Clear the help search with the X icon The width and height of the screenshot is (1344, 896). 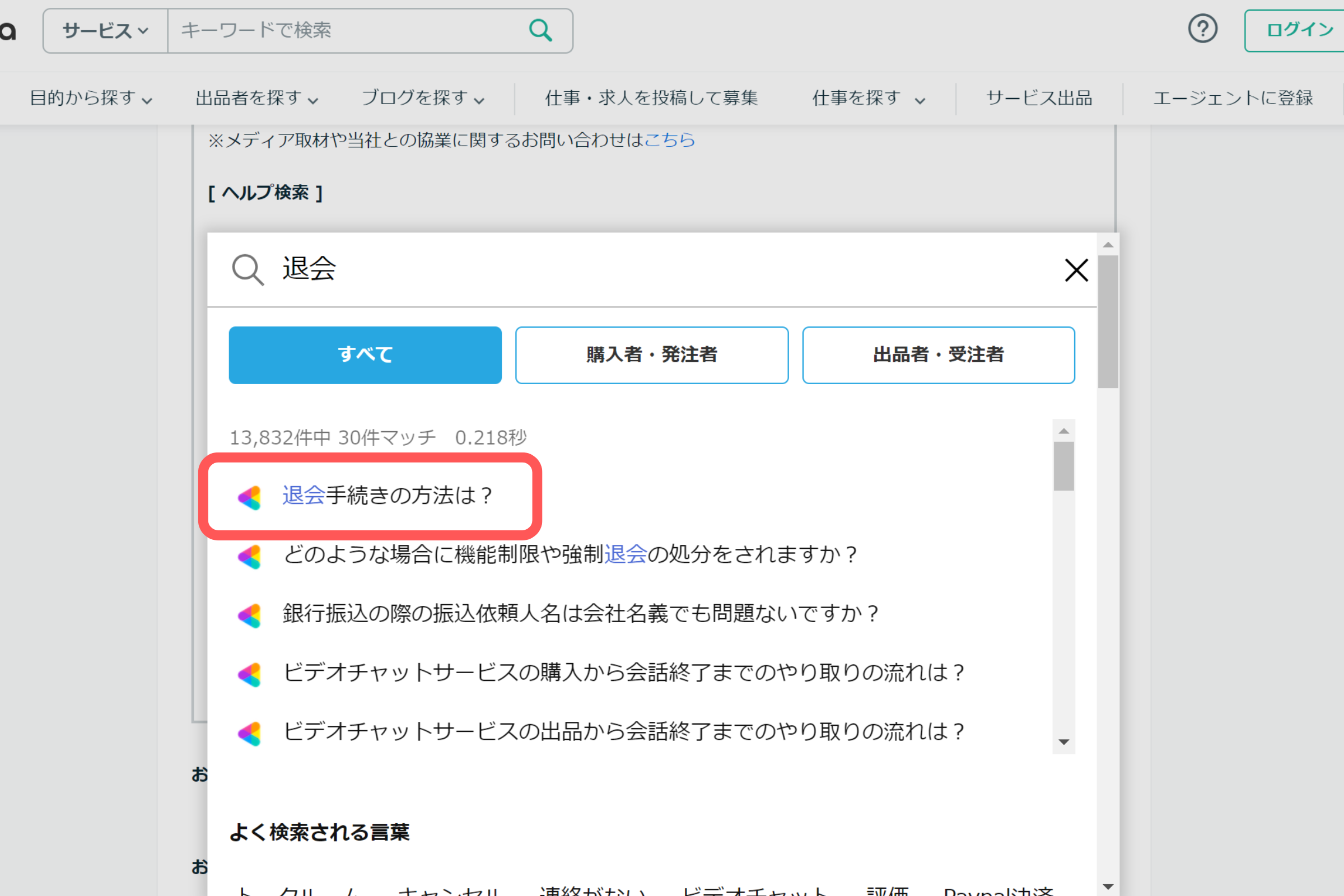click(1076, 270)
